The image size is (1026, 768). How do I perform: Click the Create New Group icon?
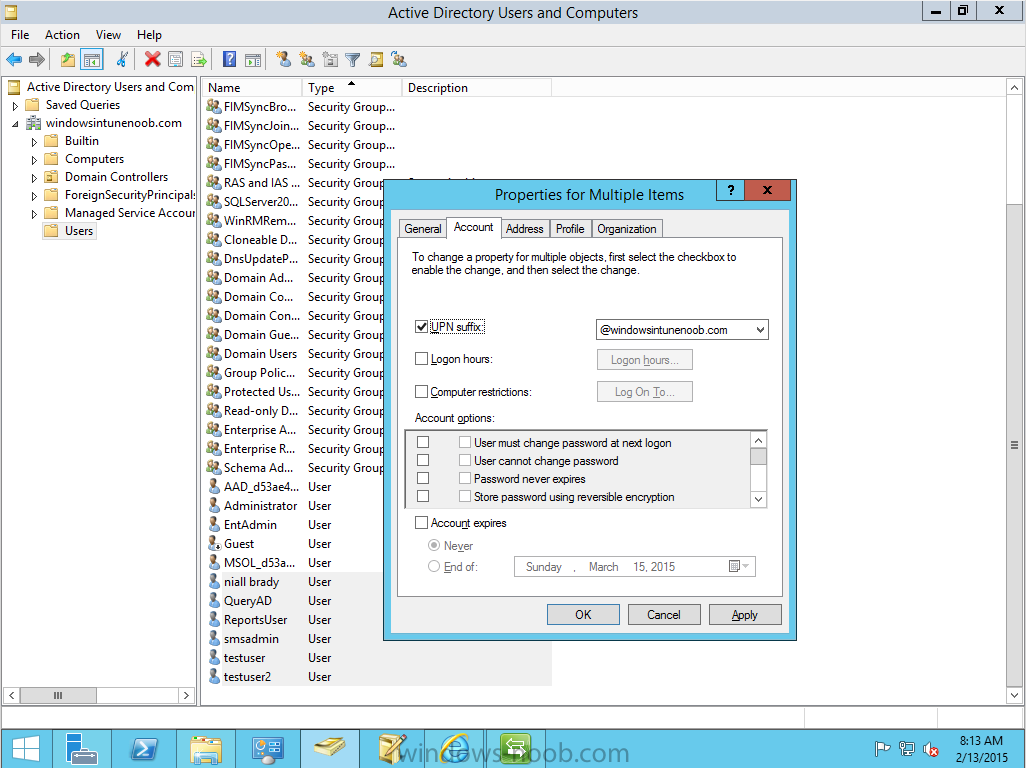(307, 60)
